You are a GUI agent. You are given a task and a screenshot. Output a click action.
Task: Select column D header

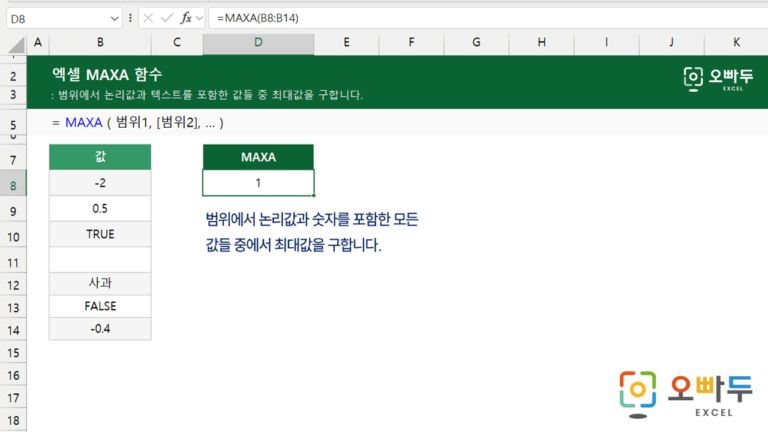coord(258,43)
